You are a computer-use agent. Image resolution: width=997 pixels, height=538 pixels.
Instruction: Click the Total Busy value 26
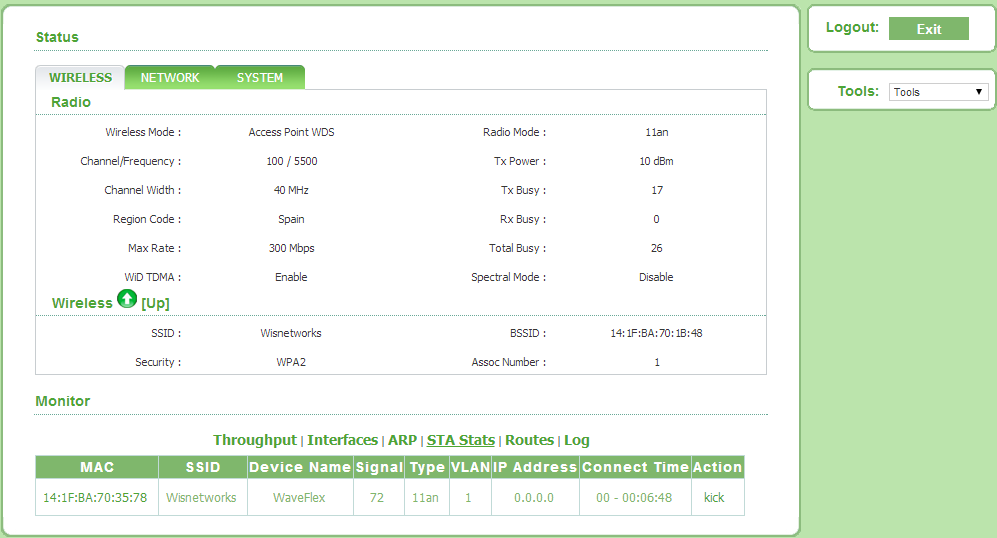pyautogui.click(x=656, y=248)
